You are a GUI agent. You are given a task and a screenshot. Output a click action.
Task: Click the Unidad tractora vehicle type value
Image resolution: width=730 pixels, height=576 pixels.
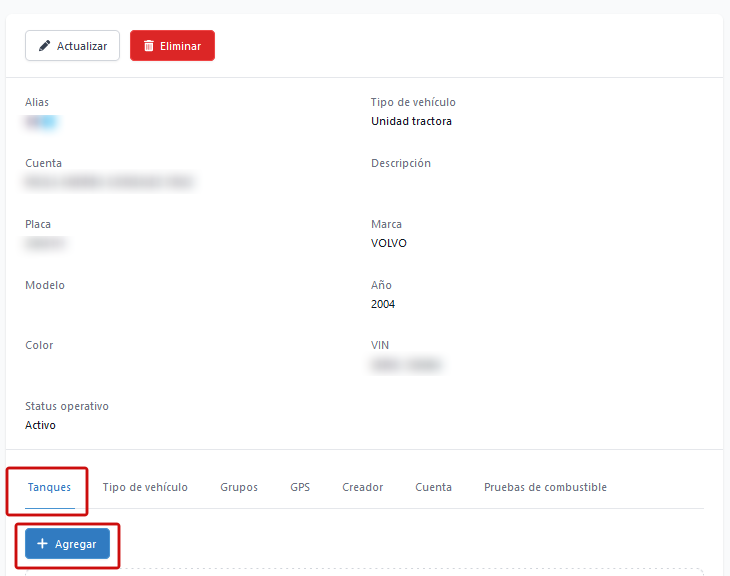[x=411, y=122]
